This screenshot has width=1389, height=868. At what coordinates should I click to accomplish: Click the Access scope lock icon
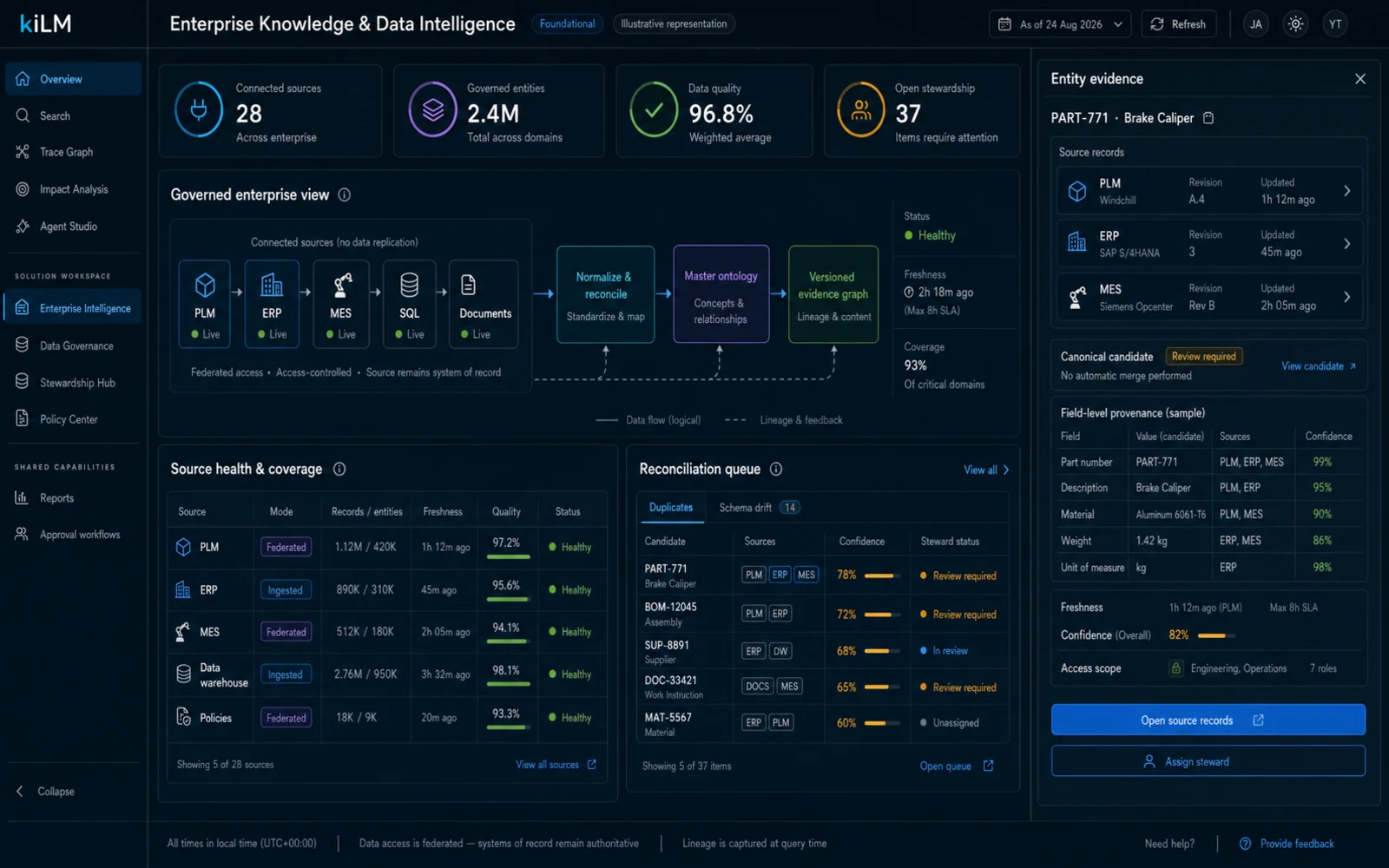[1176, 668]
